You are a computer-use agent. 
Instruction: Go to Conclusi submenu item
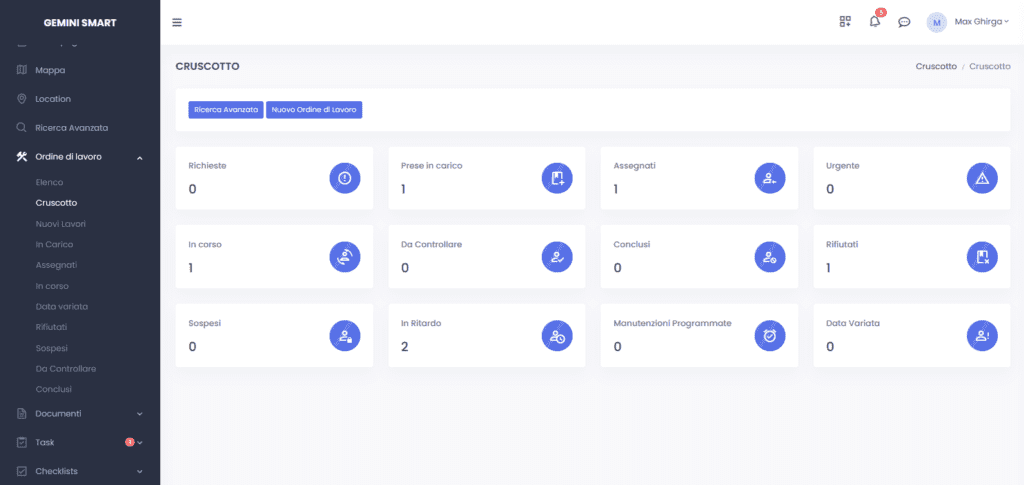tap(54, 389)
